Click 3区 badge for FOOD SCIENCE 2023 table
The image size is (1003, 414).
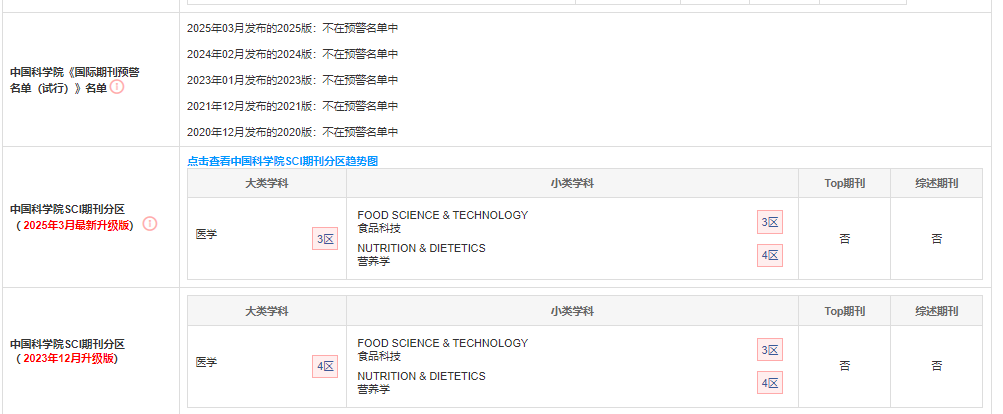tap(770, 350)
